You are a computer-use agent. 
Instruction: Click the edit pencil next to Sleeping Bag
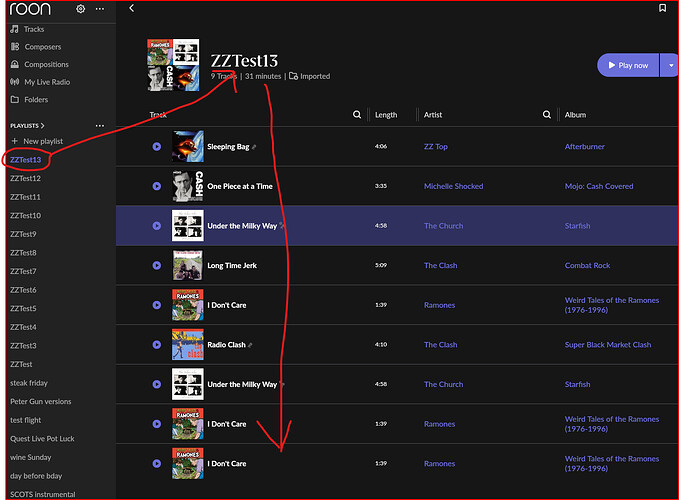point(254,147)
